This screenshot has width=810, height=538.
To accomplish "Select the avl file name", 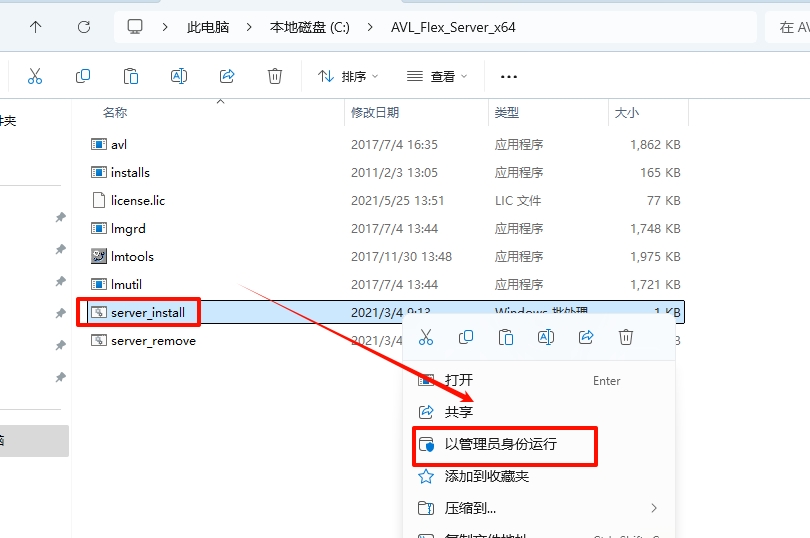I will coord(119,144).
